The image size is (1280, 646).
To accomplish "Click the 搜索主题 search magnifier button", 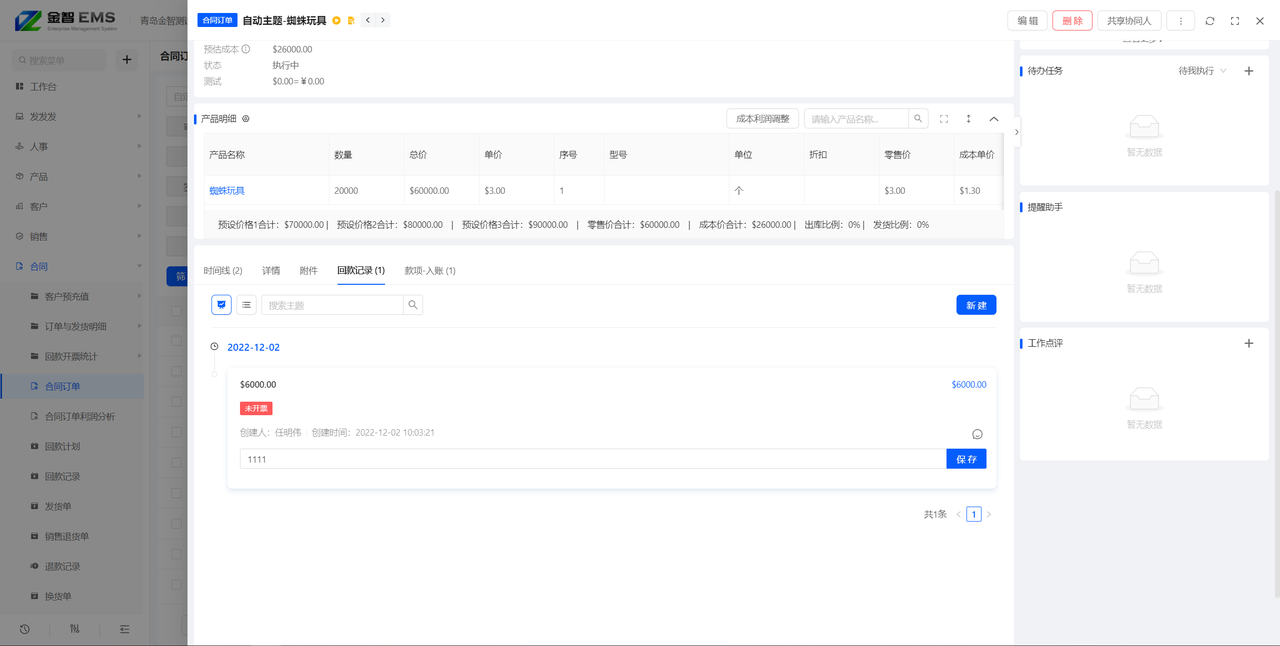I will coord(413,305).
